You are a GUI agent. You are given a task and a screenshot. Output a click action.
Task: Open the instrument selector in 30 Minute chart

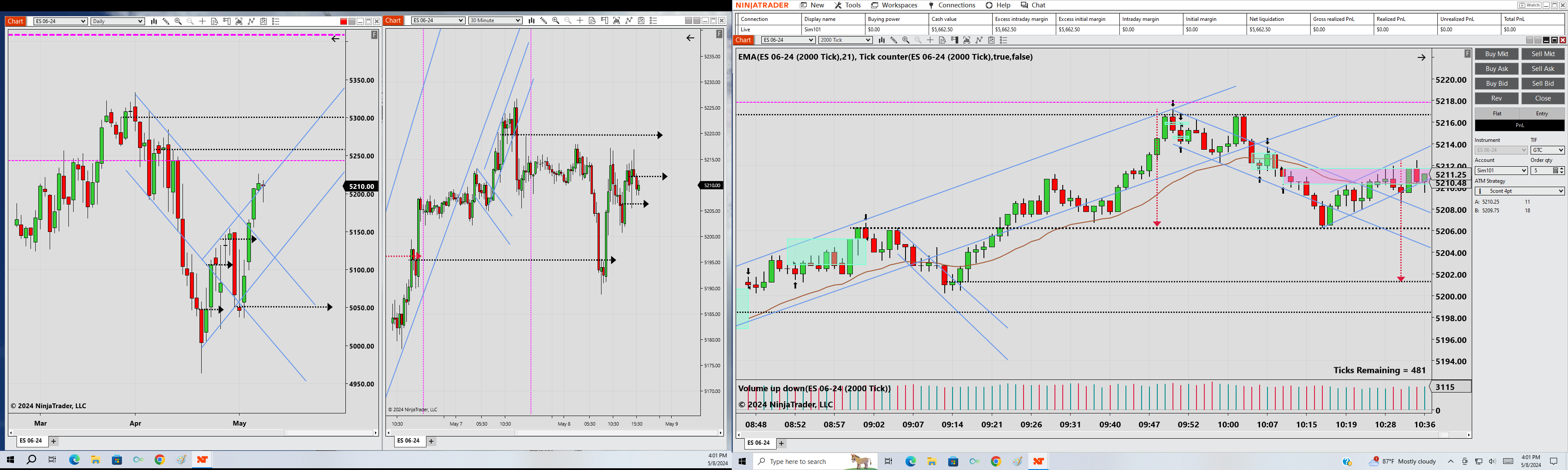coord(438,21)
